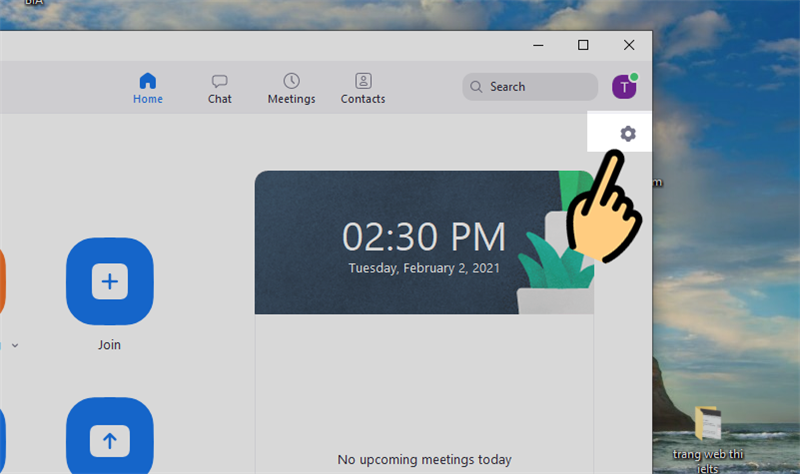The height and width of the screenshot is (474, 800).
Task: Expand the New Meeting options chevron
Action: (14, 345)
